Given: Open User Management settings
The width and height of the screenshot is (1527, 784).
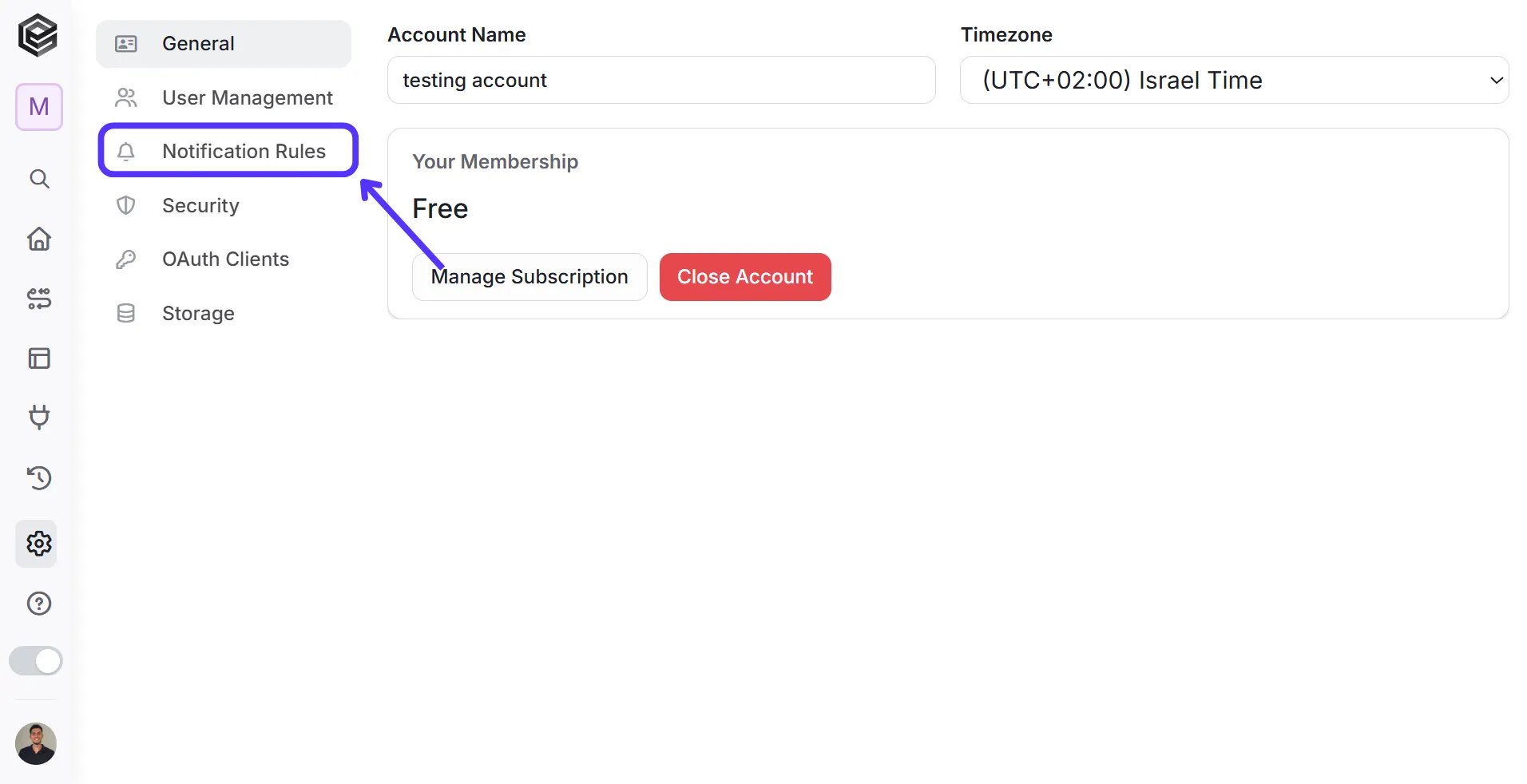Looking at the screenshot, I should coord(224,97).
